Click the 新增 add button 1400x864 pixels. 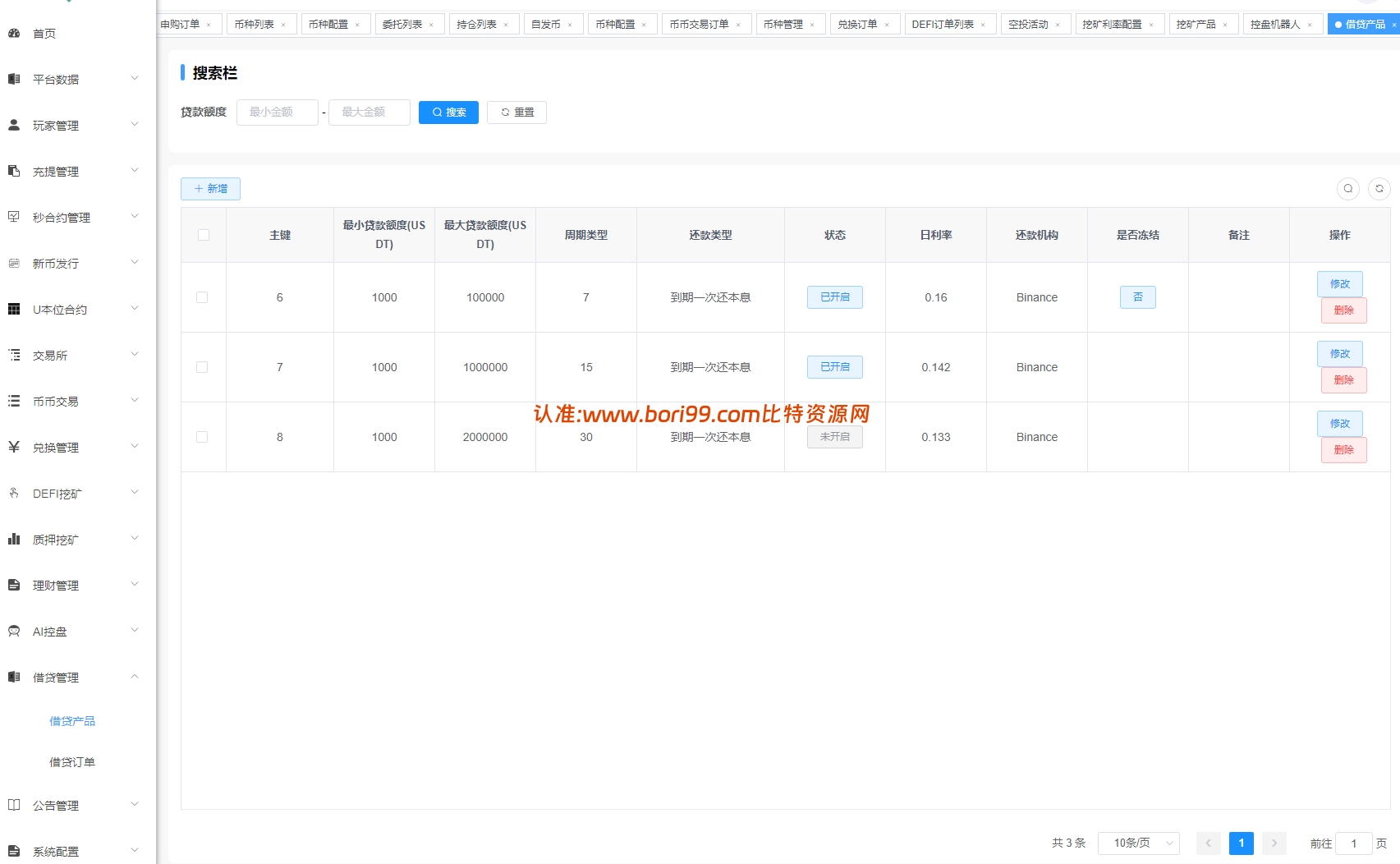click(x=210, y=189)
